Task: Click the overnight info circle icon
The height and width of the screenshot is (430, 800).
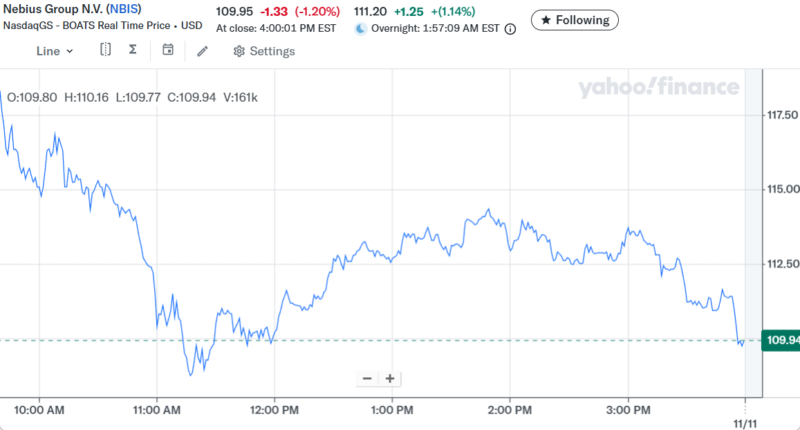Action: tap(511, 29)
